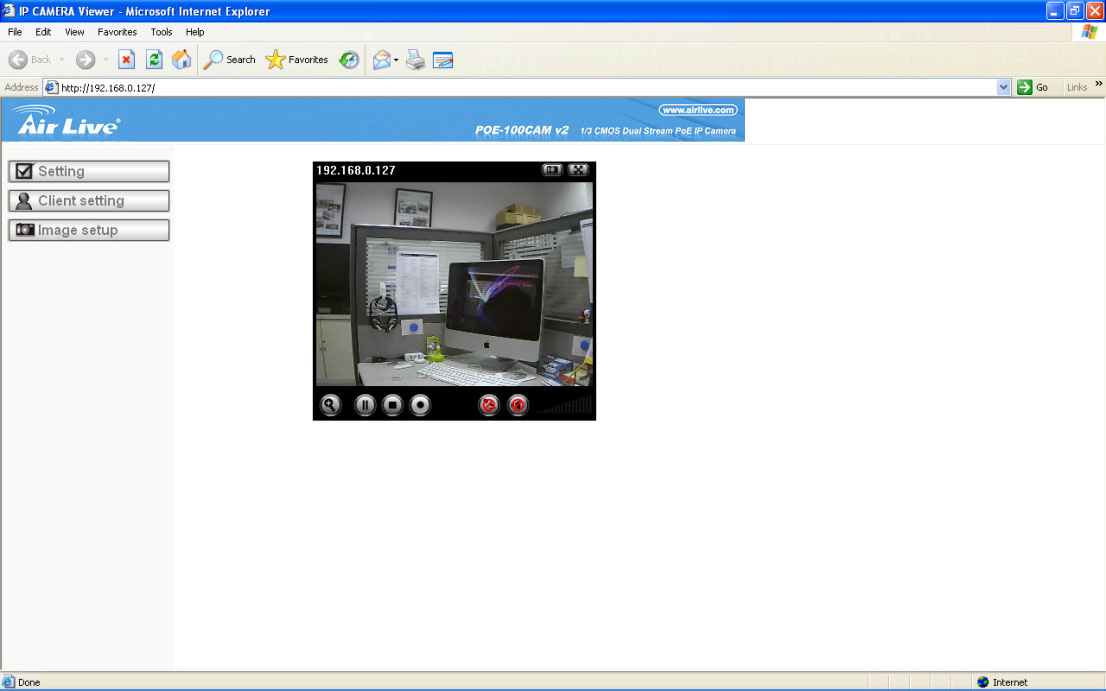Go to the browser Home page

181,60
